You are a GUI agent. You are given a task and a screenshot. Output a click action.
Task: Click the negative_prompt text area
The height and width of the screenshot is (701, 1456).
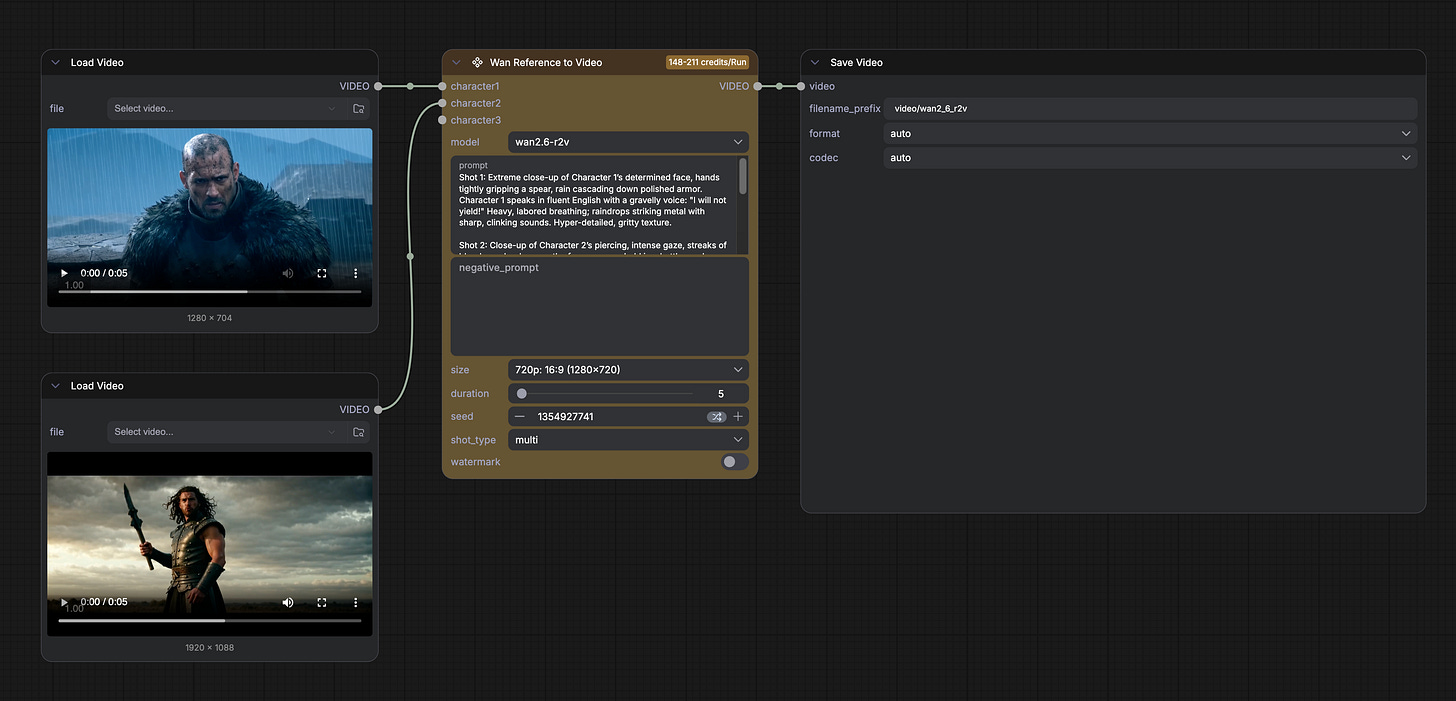tap(599, 306)
